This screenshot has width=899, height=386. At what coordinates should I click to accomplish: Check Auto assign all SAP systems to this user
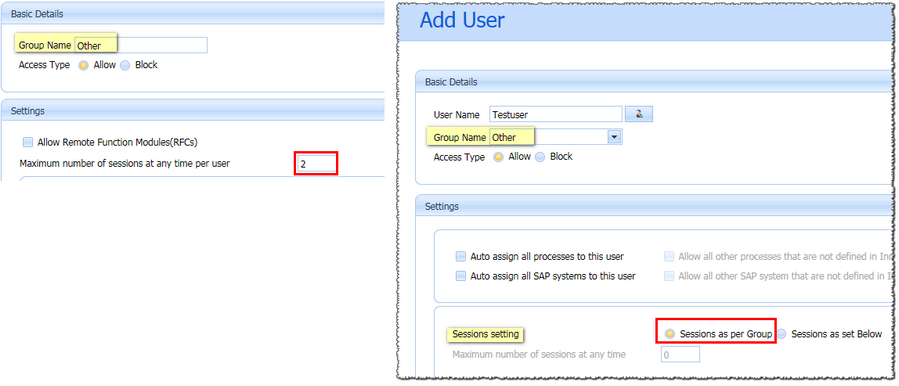460,276
